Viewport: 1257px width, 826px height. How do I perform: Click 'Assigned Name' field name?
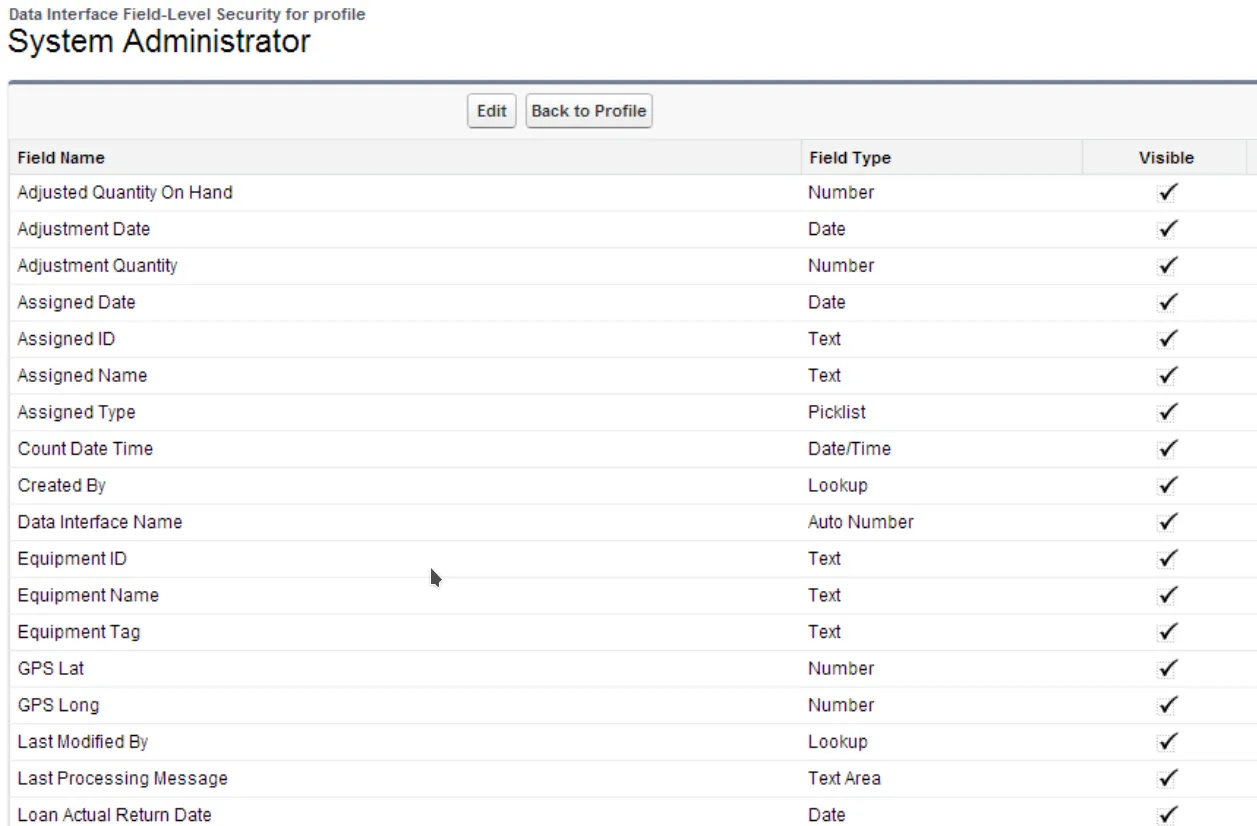click(82, 376)
